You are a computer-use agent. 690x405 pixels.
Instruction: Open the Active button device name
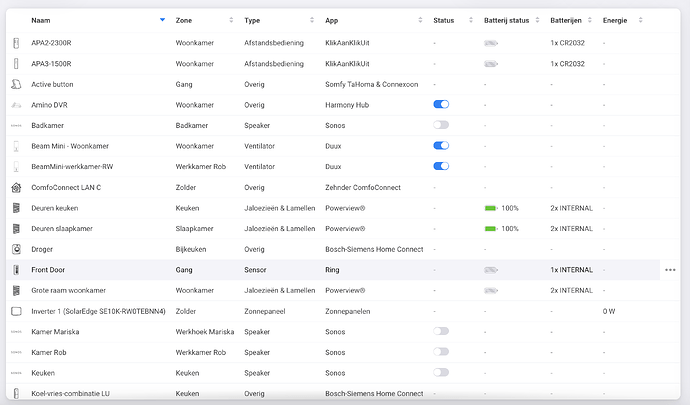pos(52,84)
